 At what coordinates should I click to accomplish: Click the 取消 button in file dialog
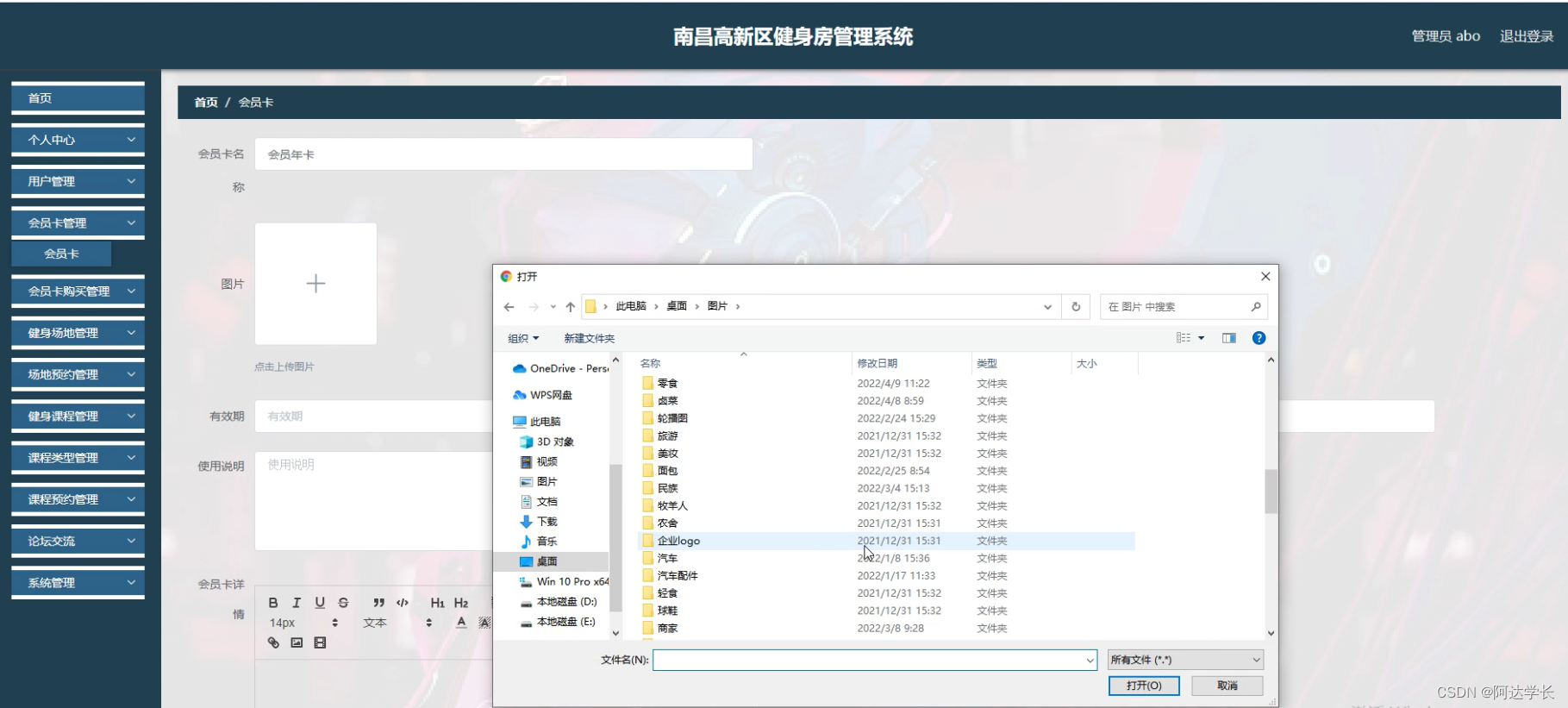click(1228, 686)
